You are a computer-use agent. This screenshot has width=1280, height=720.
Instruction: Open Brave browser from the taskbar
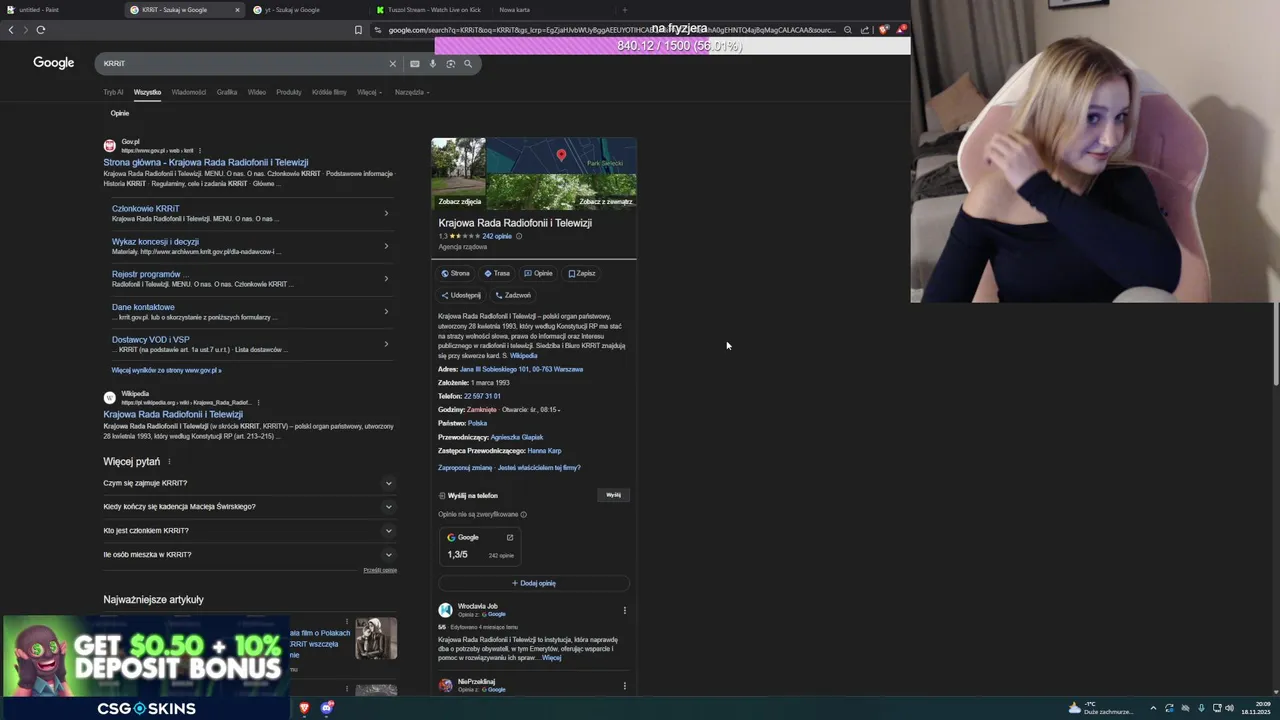[305, 708]
